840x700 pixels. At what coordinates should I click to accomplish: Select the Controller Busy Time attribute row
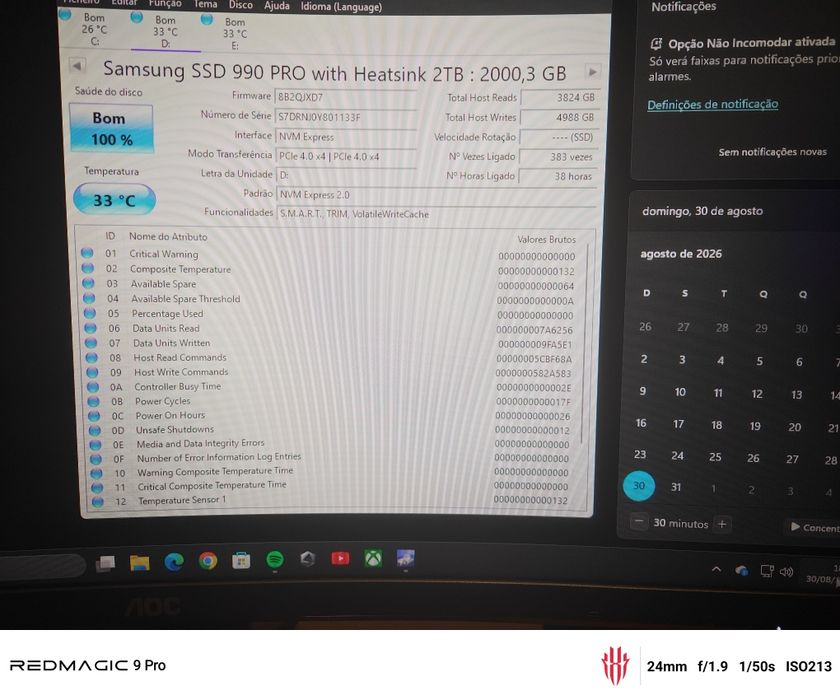click(x=329, y=387)
